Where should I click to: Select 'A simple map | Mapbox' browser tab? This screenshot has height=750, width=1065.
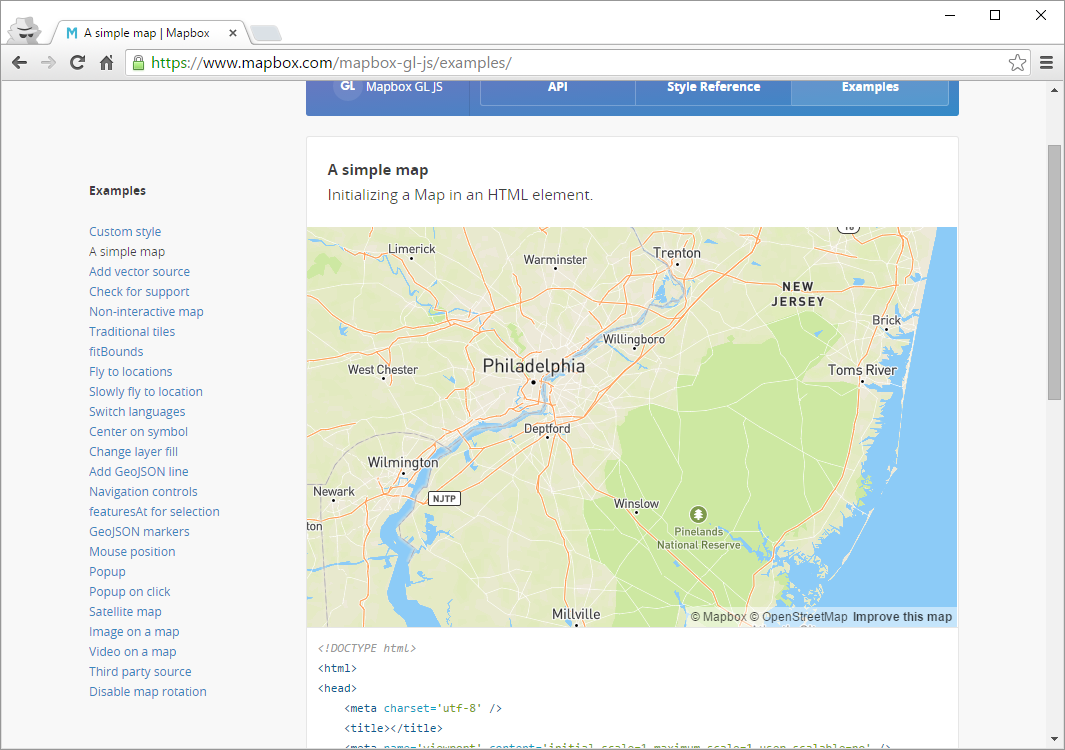pyautogui.click(x=147, y=33)
